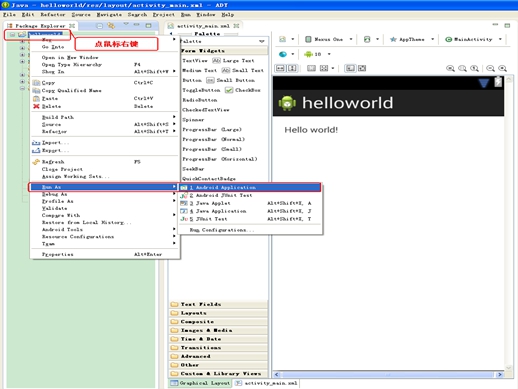Image resolution: width=518 pixels, height=389 pixels.
Task: Select CheckBox widget in palette
Action: 243,90
